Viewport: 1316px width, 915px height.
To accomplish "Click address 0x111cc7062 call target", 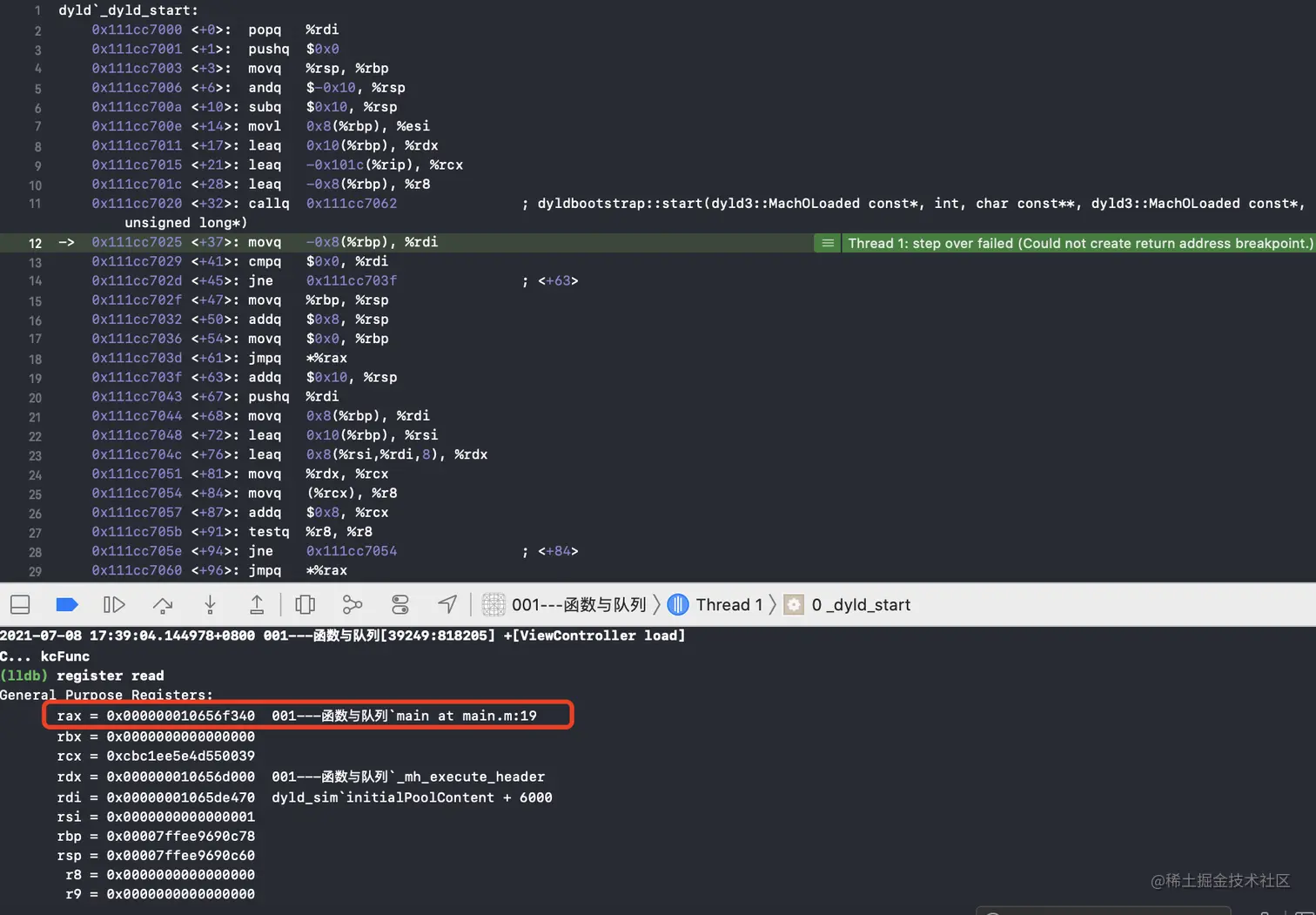I will tap(352, 204).
